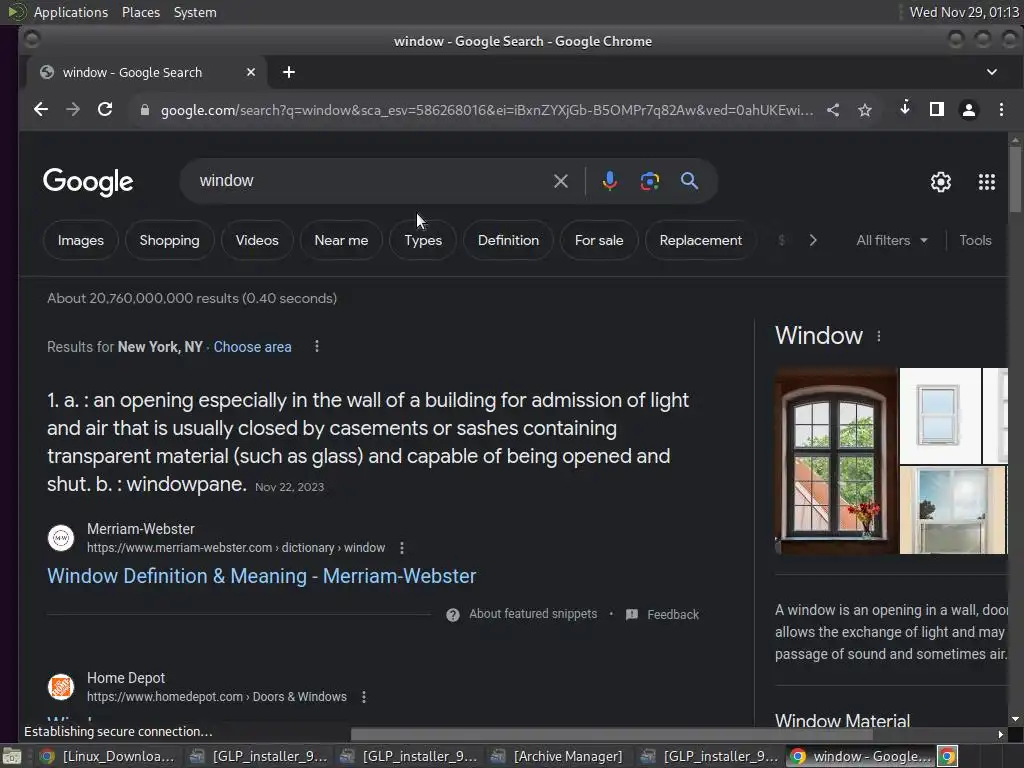Expand the All filters dropdown
The height and width of the screenshot is (768, 1024).
point(891,240)
